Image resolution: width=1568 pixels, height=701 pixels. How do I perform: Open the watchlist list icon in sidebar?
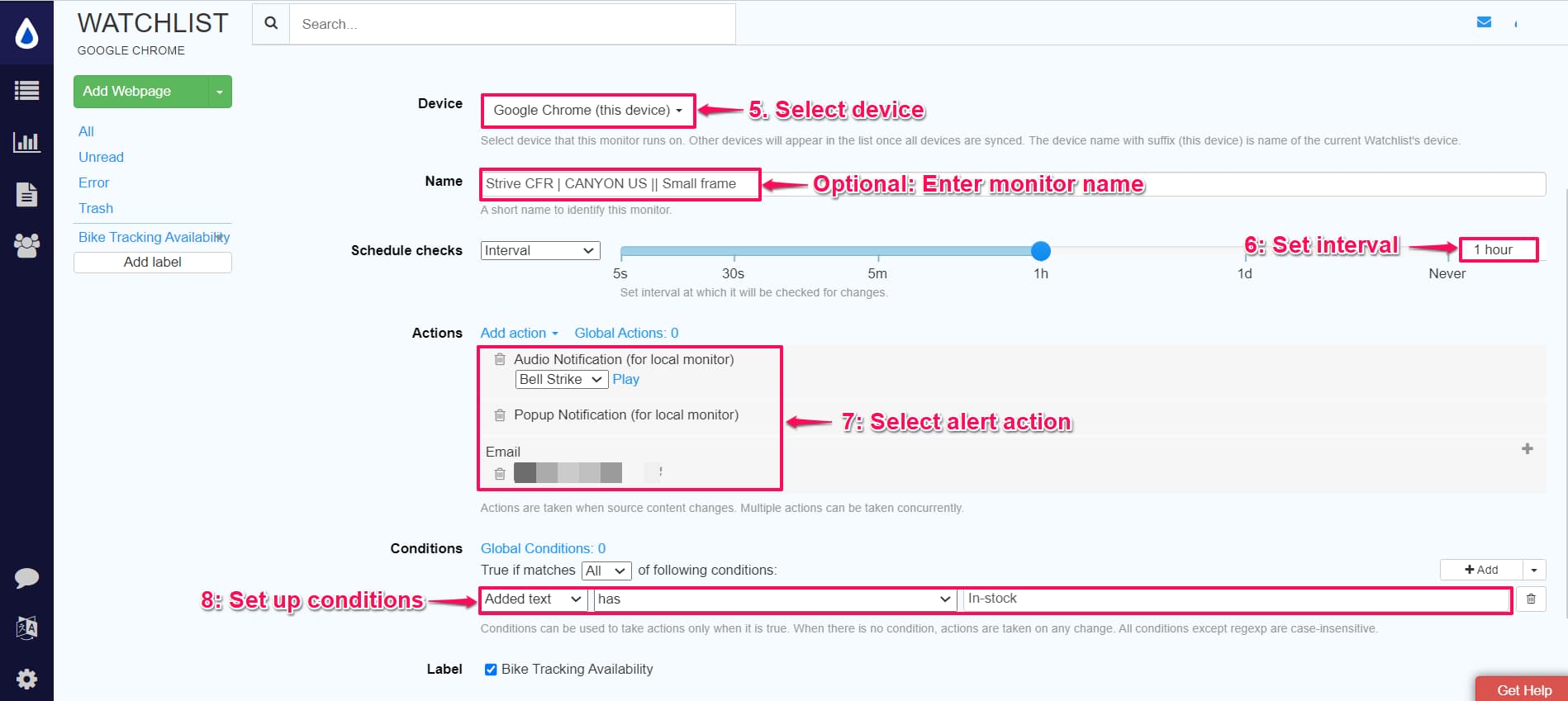click(26, 91)
